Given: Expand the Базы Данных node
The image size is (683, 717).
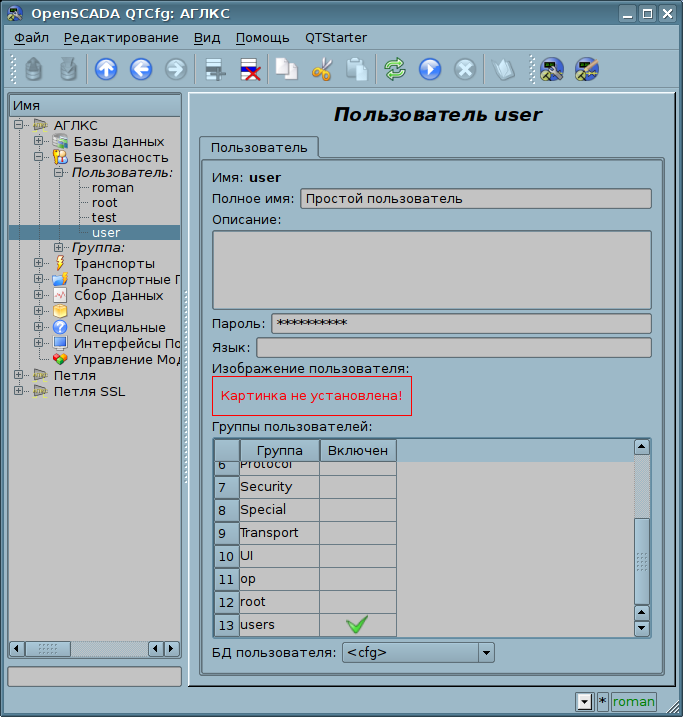Looking at the screenshot, I should pos(38,141).
